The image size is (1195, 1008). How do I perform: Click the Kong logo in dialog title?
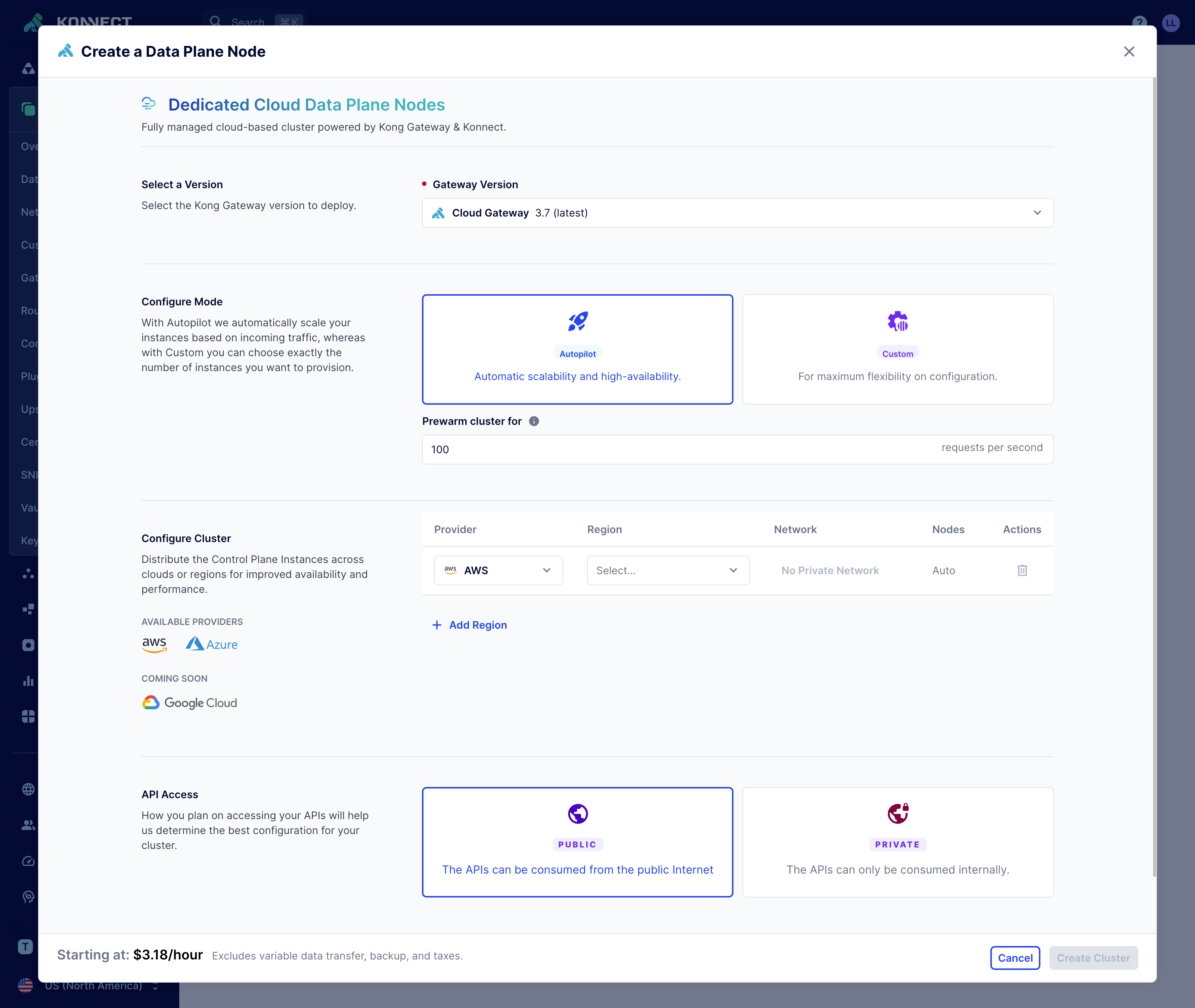(66, 51)
